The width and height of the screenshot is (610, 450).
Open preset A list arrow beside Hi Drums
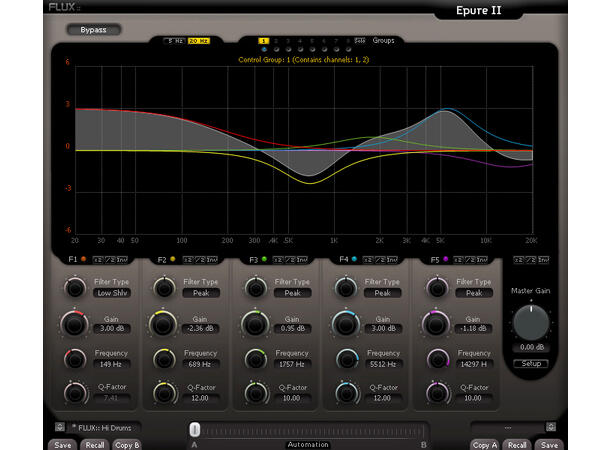60,427
